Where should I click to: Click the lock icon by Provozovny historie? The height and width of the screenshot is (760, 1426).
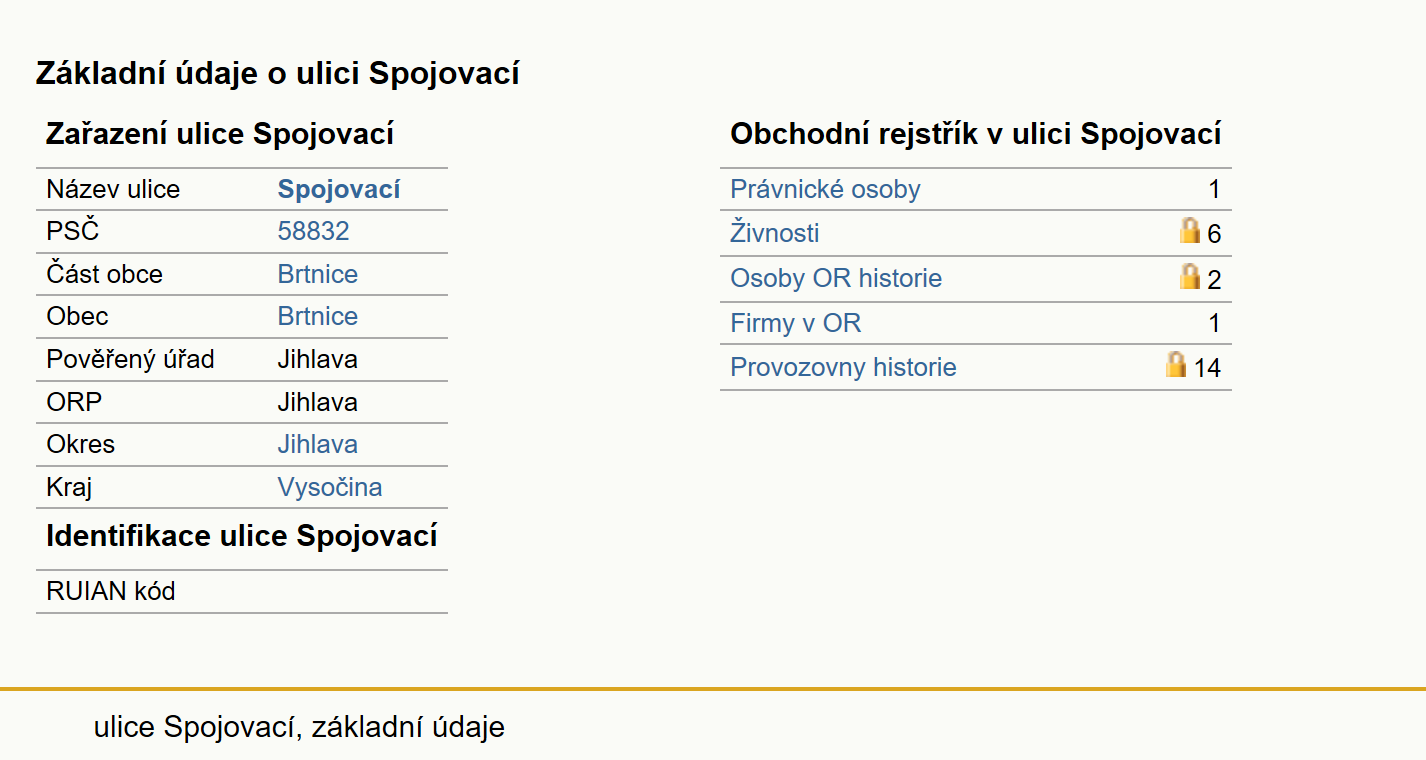[1176, 364]
